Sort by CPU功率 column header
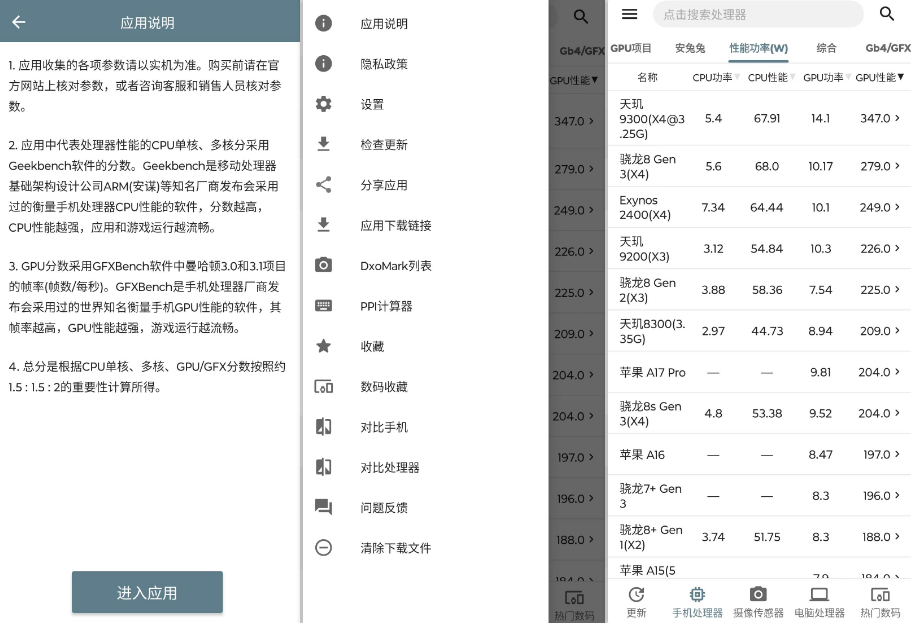Image resolution: width=913 pixels, height=623 pixels. pyautogui.click(x=713, y=77)
